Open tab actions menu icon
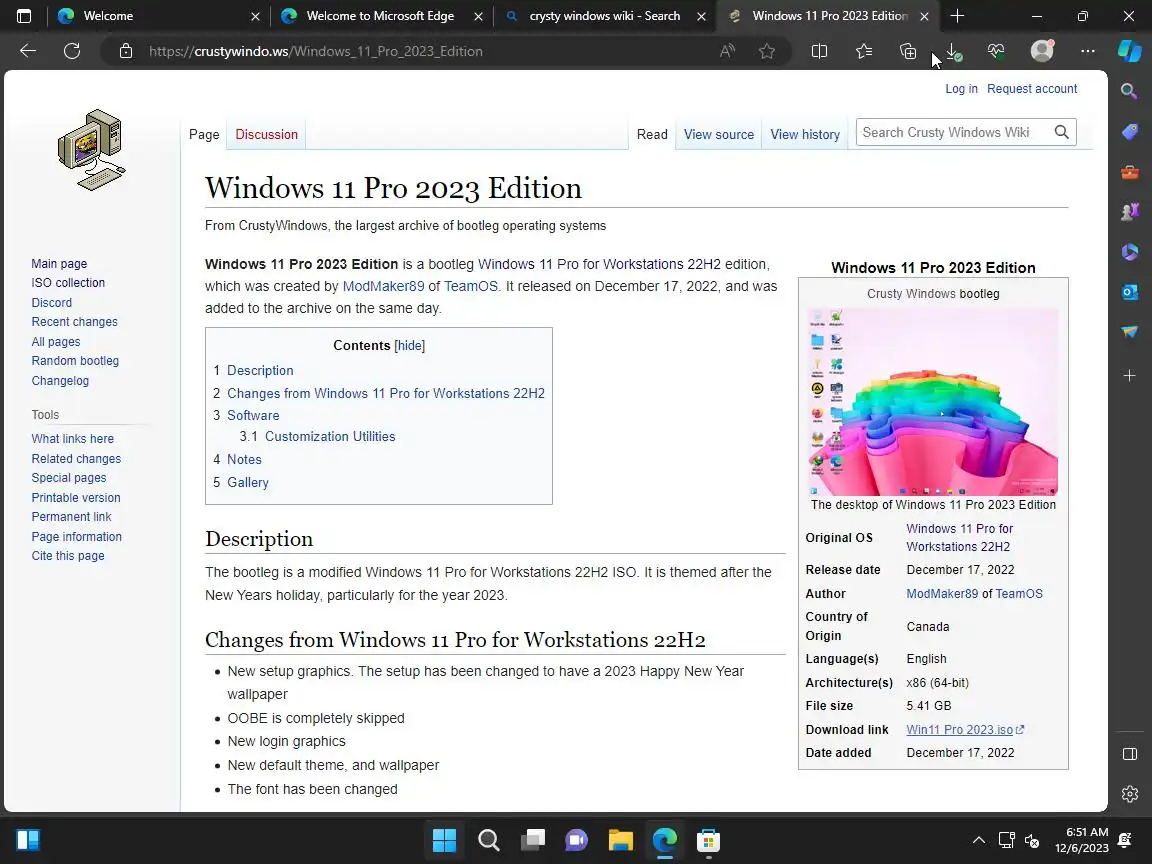This screenshot has width=1152, height=864. (x=24, y=16)
